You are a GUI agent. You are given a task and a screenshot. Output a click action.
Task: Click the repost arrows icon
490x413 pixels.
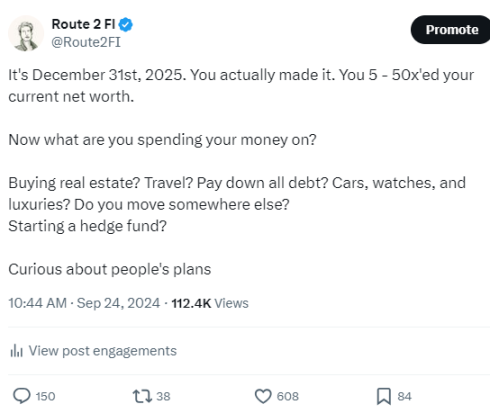click(x=142, y=396)
